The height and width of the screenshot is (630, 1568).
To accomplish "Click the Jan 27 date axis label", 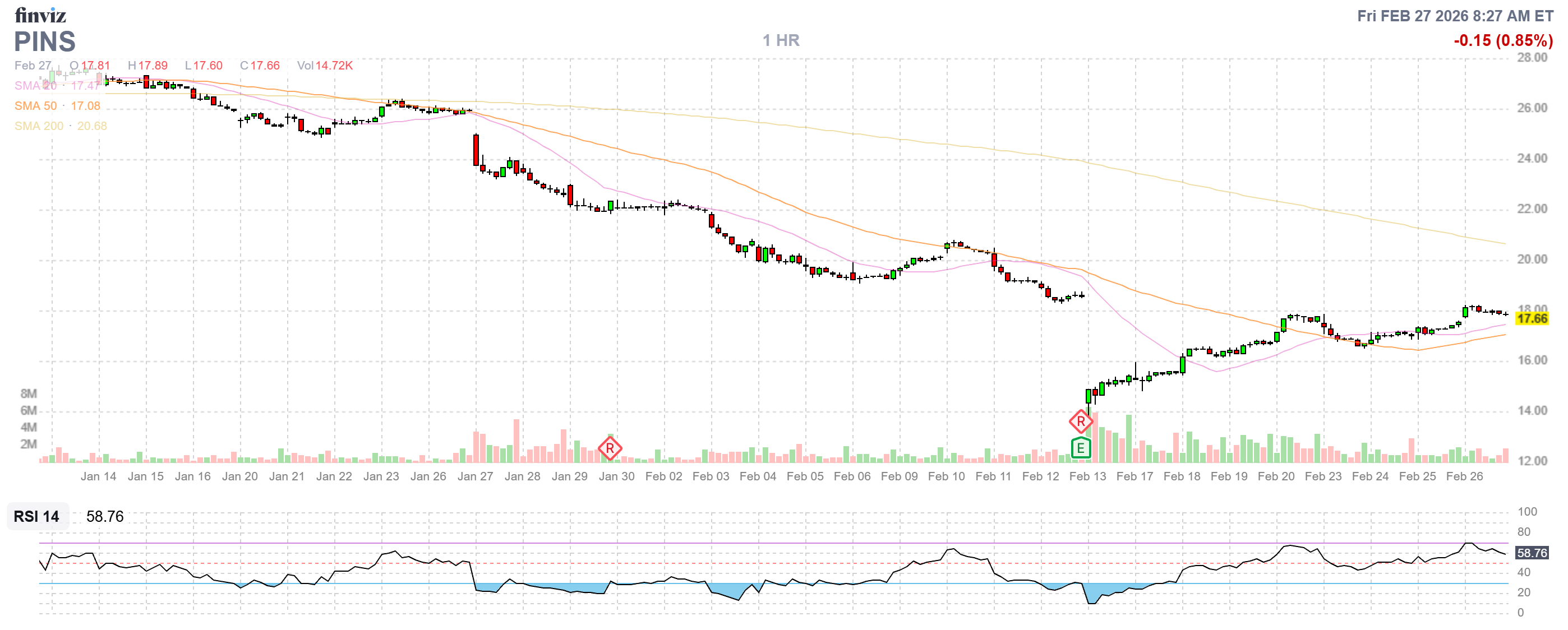I will tap(475, 476).
